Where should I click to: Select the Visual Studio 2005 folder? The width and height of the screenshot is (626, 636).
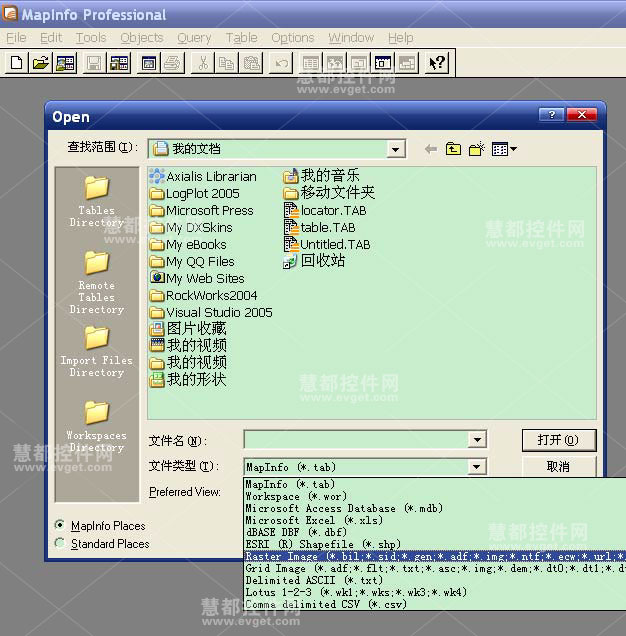[x=211, y=312]
